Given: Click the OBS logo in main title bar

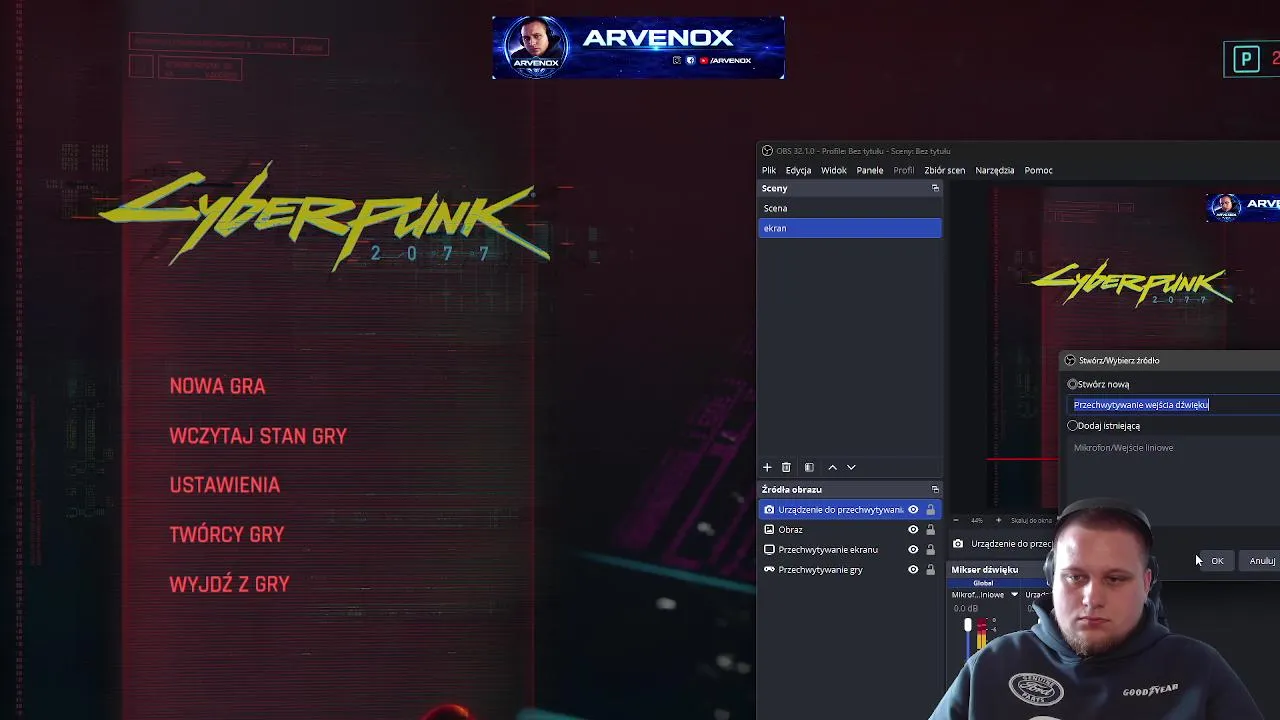Looking at the screenshot, I should pyautogui.click(x=767, y=151).
